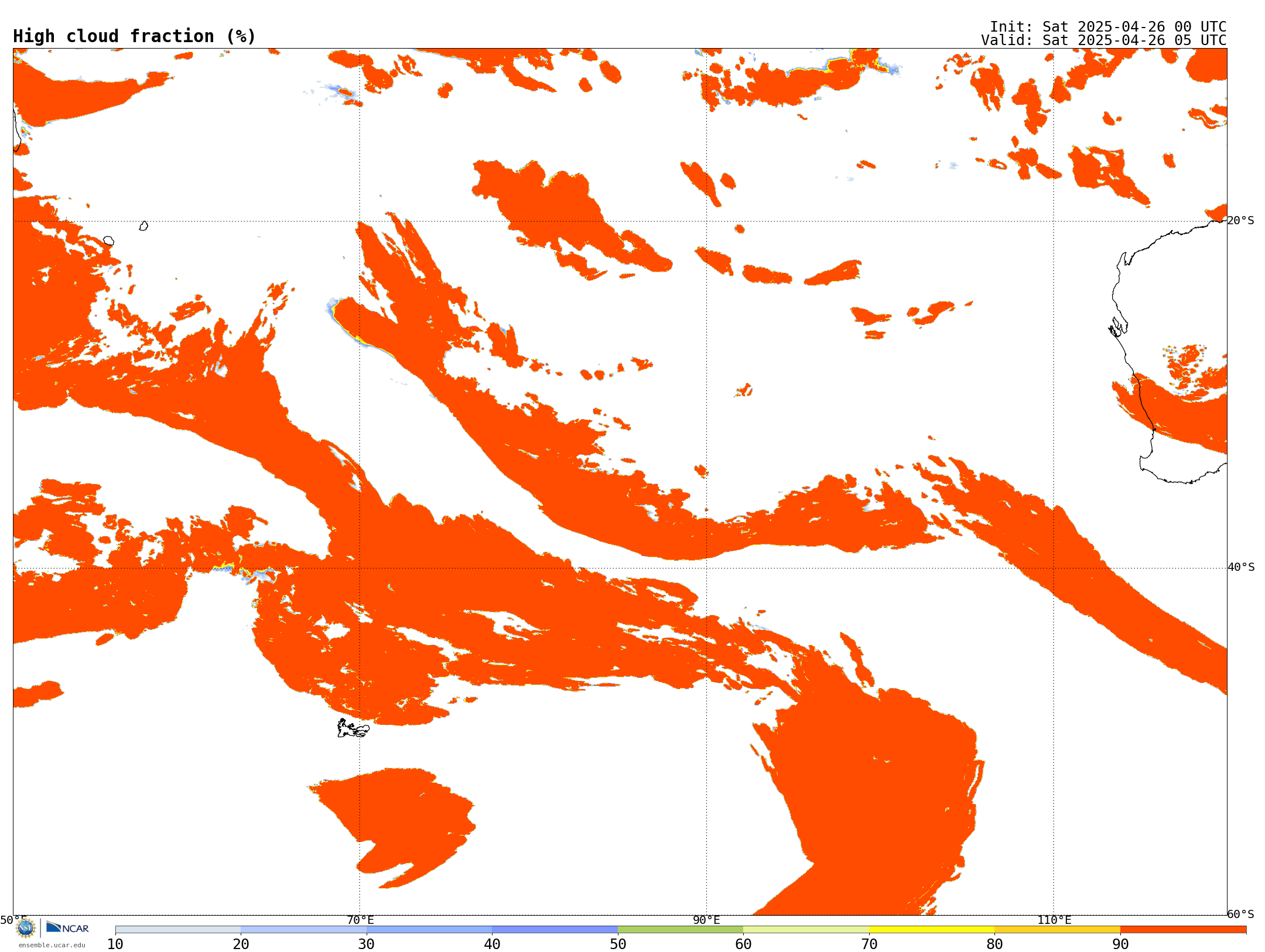Click the 20°S latitude label
1265x952 pixels.
[1241, 221]
